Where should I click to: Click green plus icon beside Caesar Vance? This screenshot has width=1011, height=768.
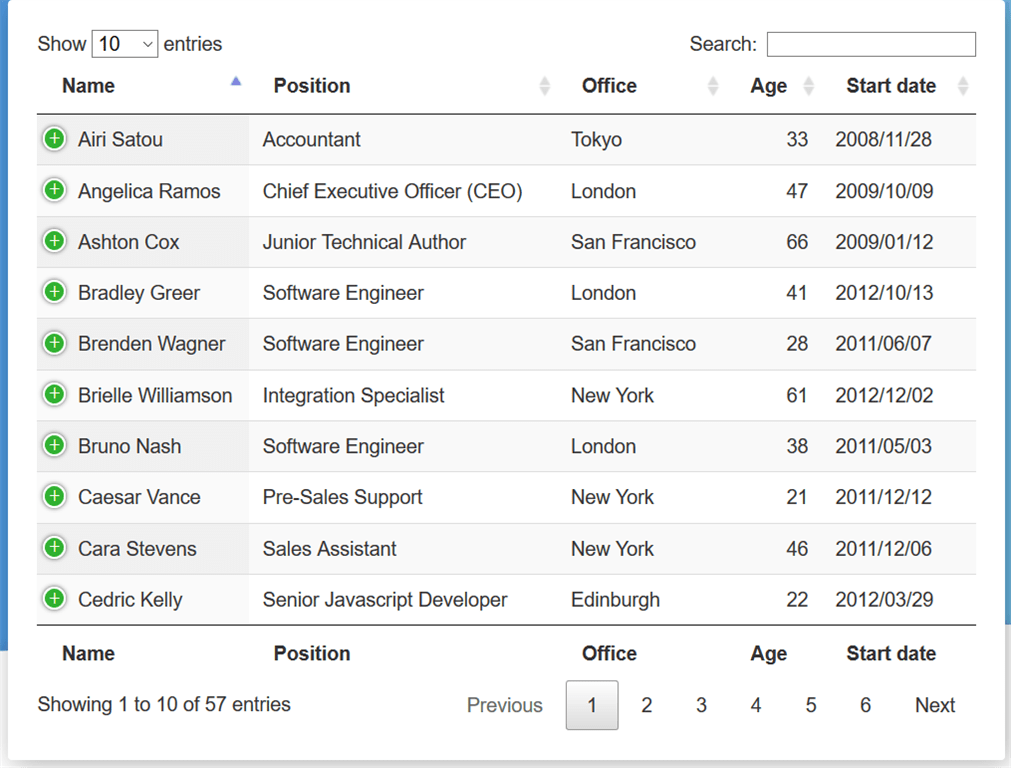pyautogui.click(x=54, y=497)
